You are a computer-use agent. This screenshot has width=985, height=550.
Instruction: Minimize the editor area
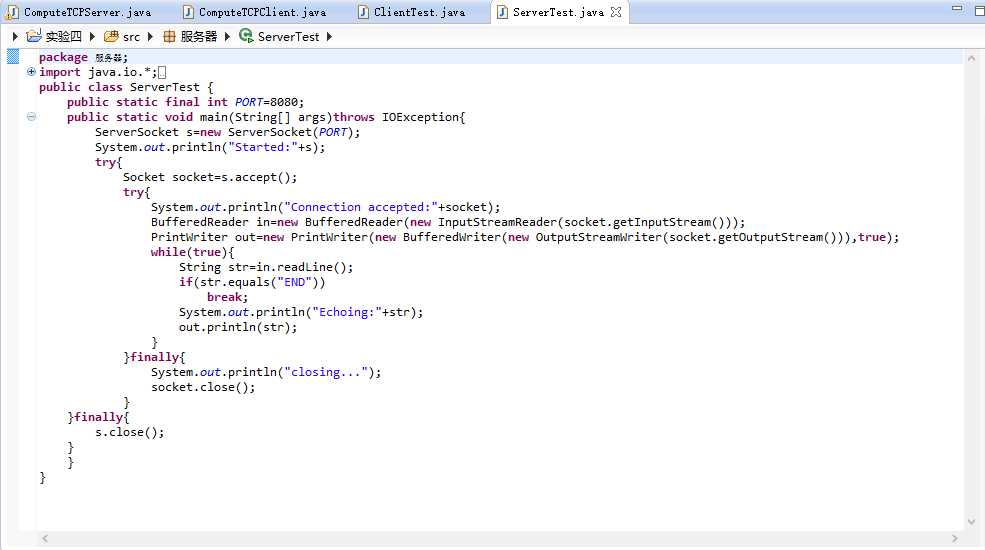(957, 9)
